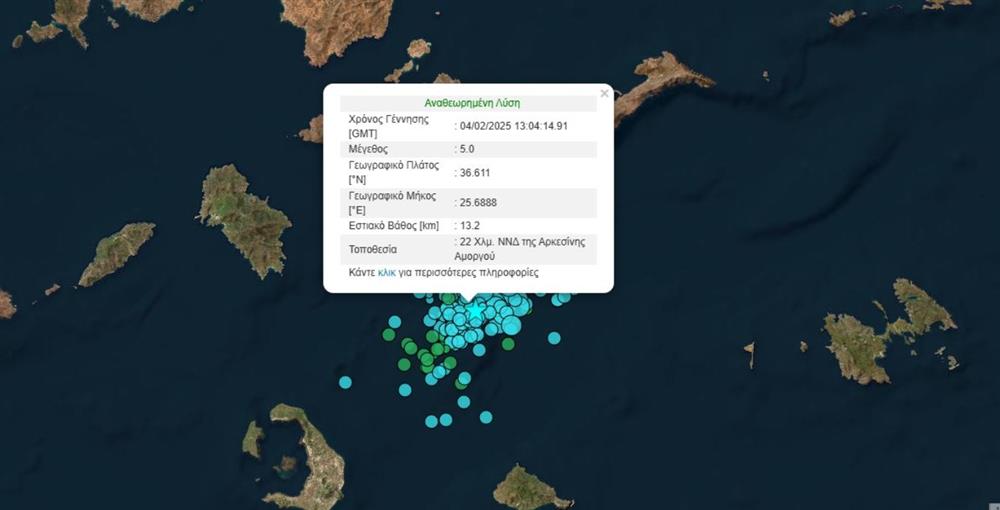Viewport: 1000px width, 510px height.
Task: Click the location text mentioning Αρκεσίνης Αμοργού
Action: pyautogui.click(x=522, y=248)
